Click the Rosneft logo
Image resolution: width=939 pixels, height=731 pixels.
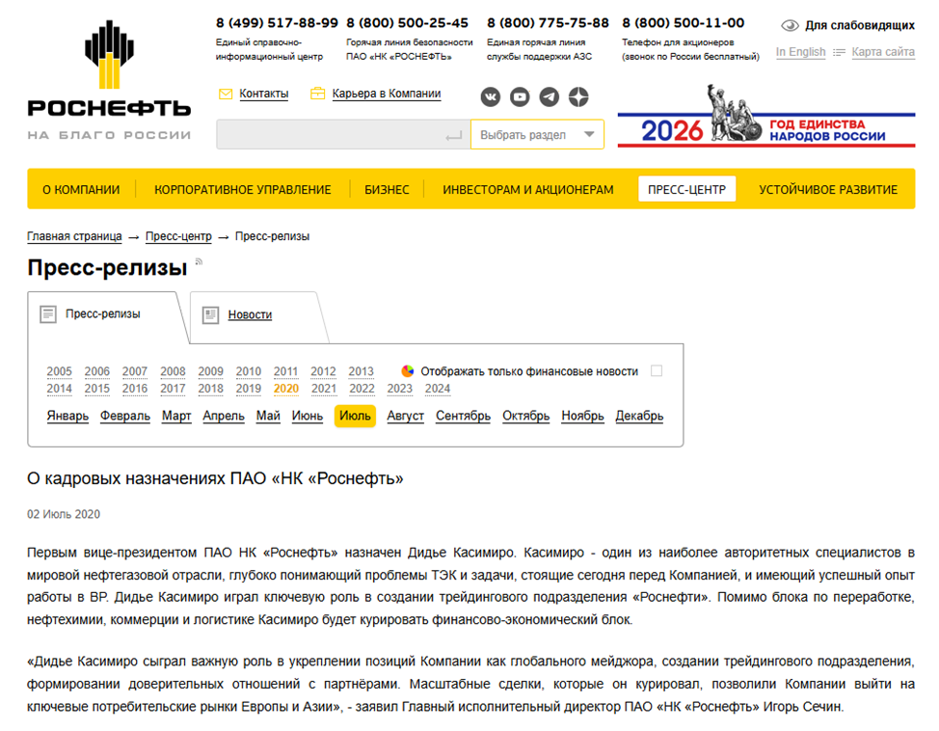109,80
